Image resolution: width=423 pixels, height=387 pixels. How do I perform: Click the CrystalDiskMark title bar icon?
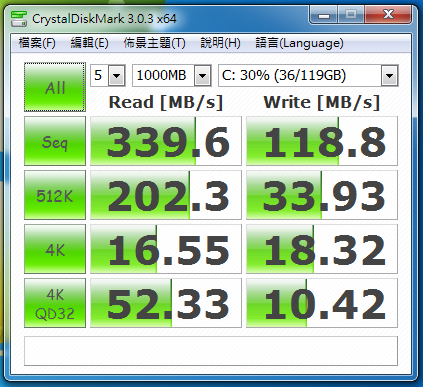tap(19, 19)
